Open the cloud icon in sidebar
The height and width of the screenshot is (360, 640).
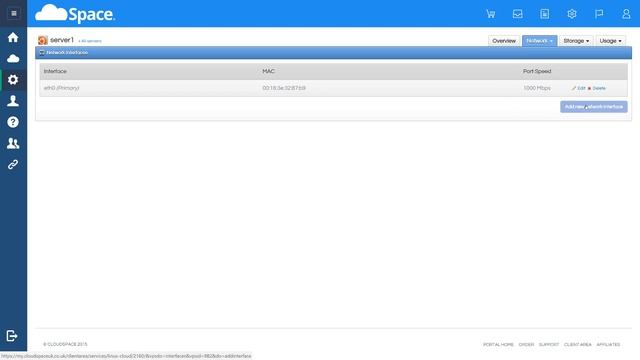[13, 59]
